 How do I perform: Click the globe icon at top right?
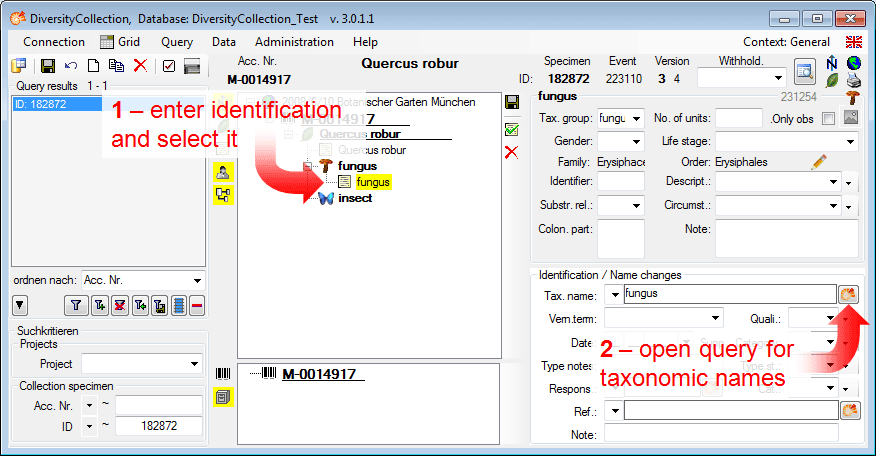pos(852,62)
